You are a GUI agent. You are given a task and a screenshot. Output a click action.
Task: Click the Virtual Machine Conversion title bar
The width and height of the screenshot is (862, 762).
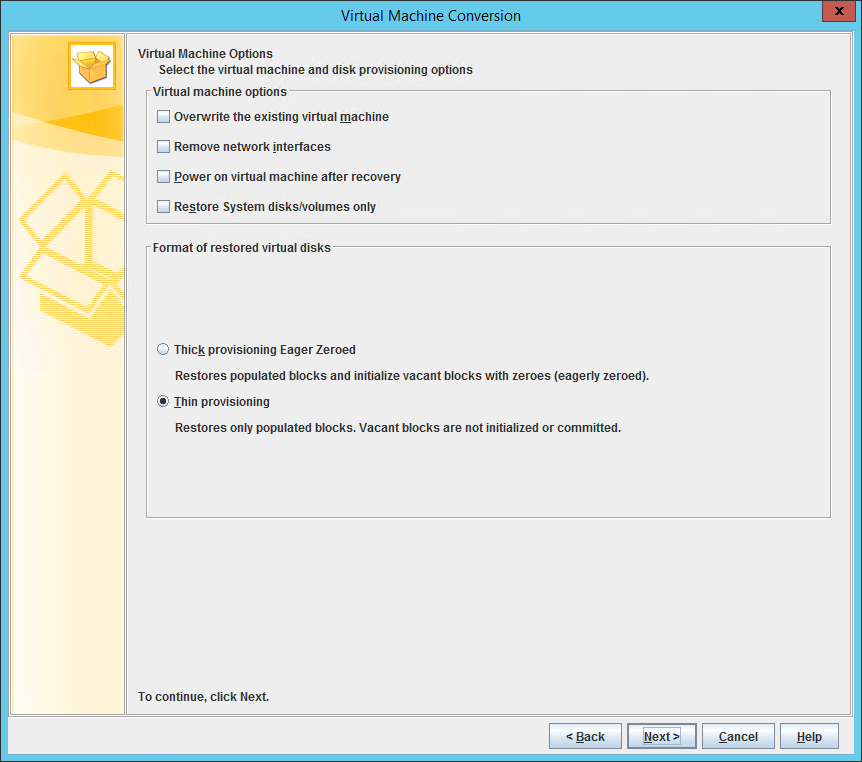pyautogui.click(x=430, y=16)
